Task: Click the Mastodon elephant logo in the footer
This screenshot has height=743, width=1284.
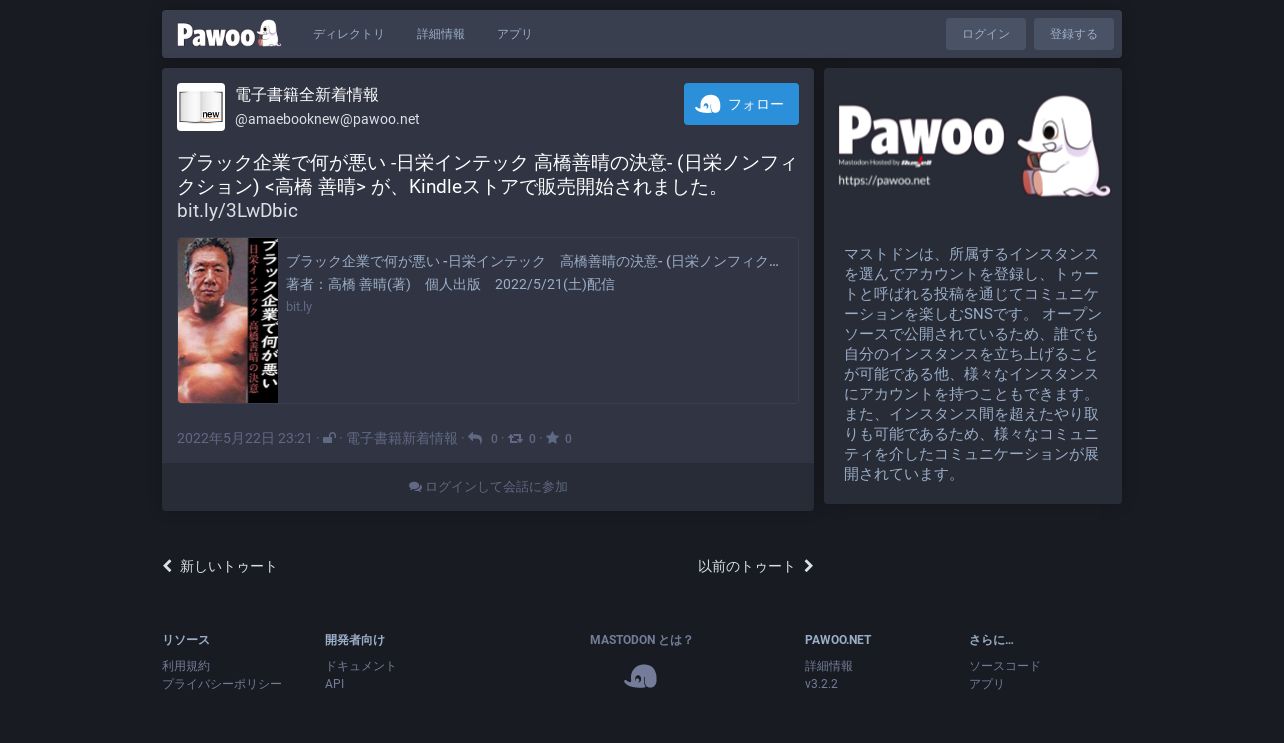Action: coord(641,677)
